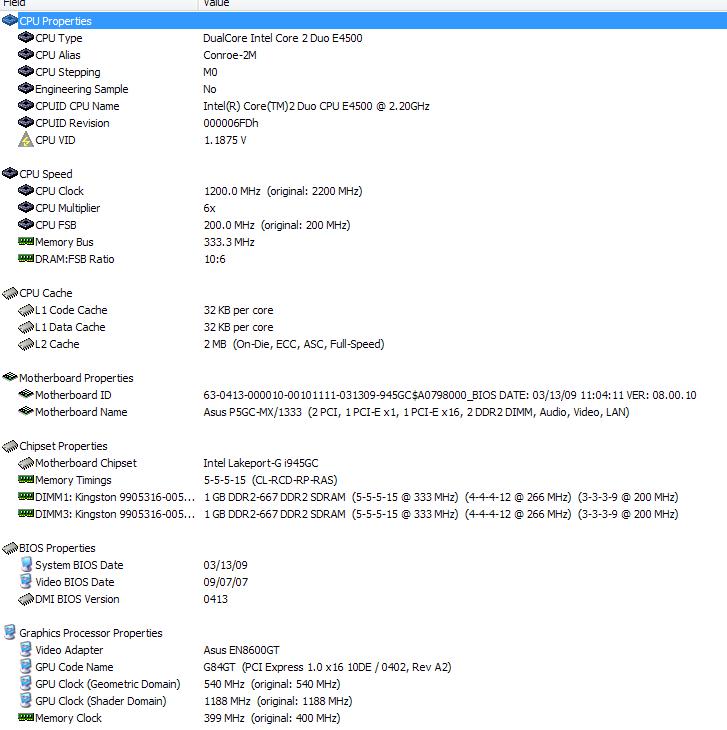This screenshot has height=730, width=727.
Task: Click the icon beside CPUID Revision
Action: coord(26,122)
